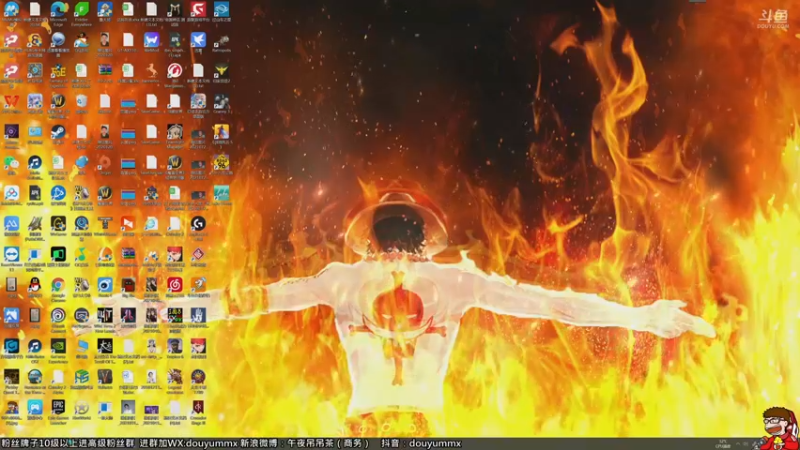This screenshot has height=450, width=800.
Task: Open the QQ penguin shortcut
Action: click(35, 285)
